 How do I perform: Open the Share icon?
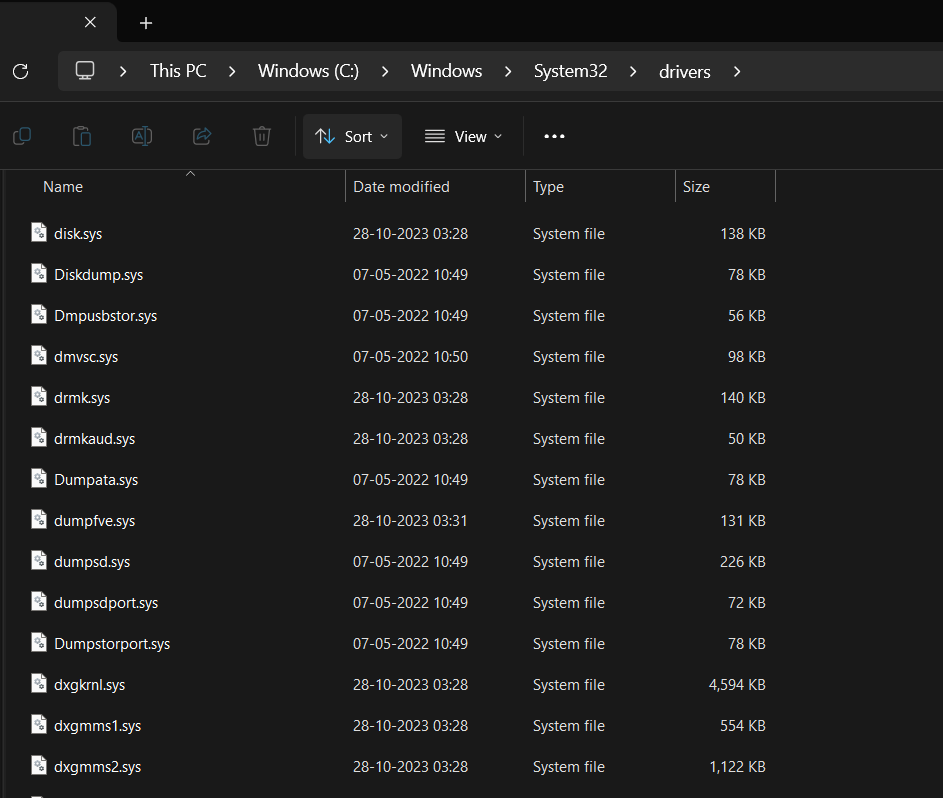[x=201, y=136]
